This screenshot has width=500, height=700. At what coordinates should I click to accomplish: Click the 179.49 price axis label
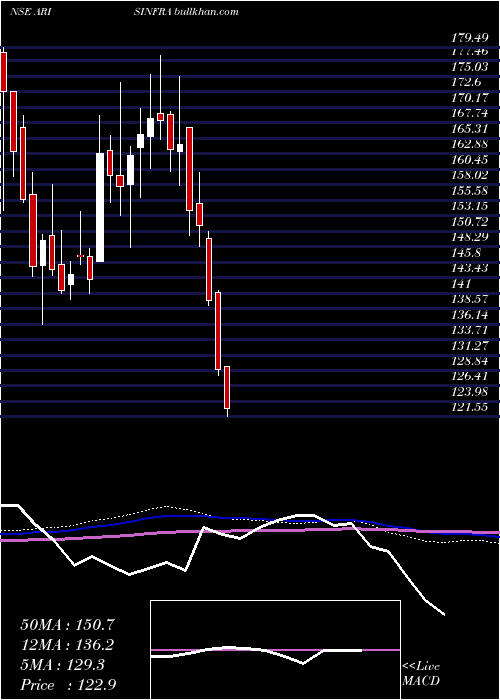click(470, 38)
